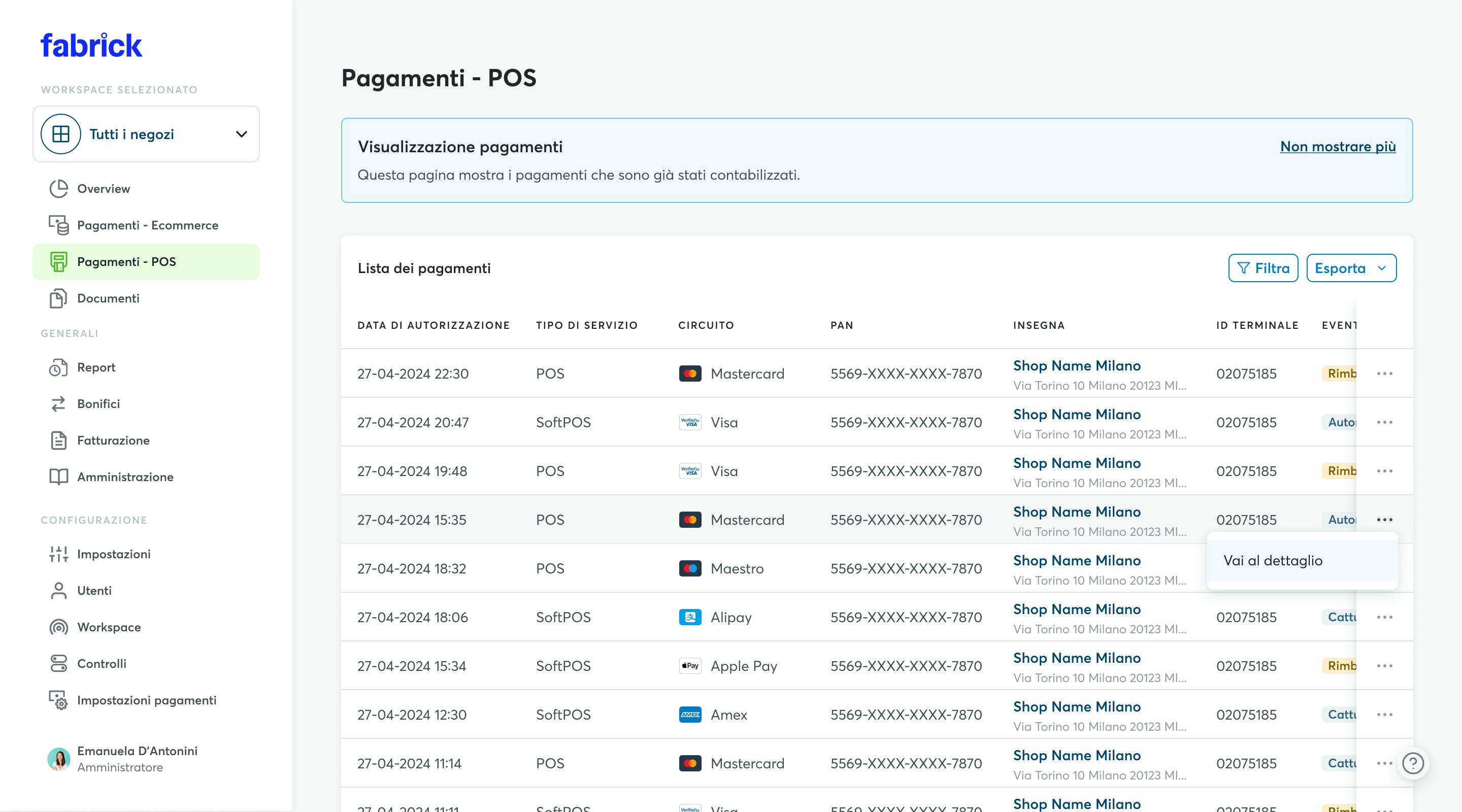Image resolution: width=1462 pixels, height=812 pixels.
Task: Click three-dots menu of 15:35 Mastercard row
Action: click(x=1384, y=520)
